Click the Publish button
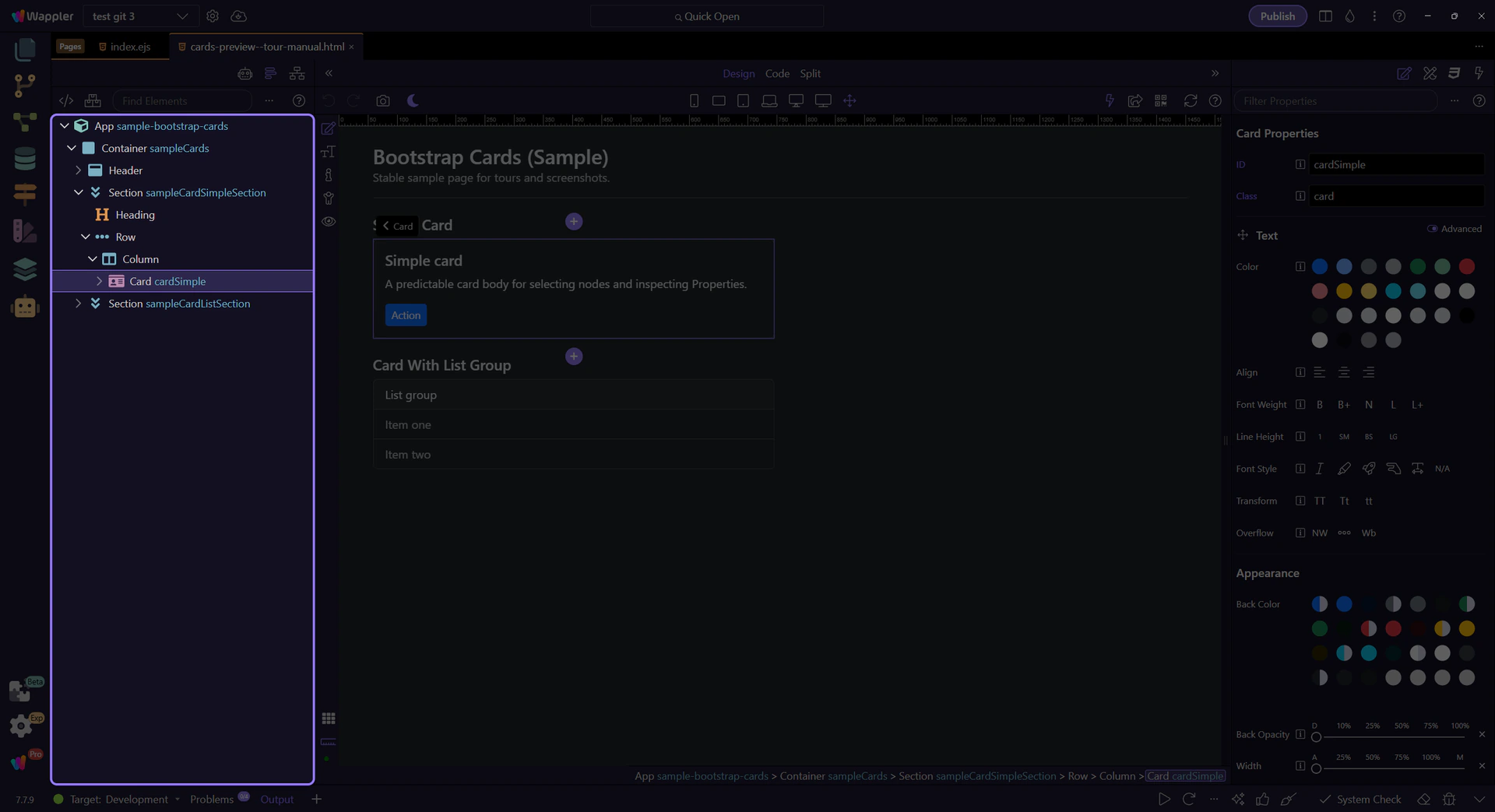The width and height of the screenshot is (1495, 812). point(1277,16)
